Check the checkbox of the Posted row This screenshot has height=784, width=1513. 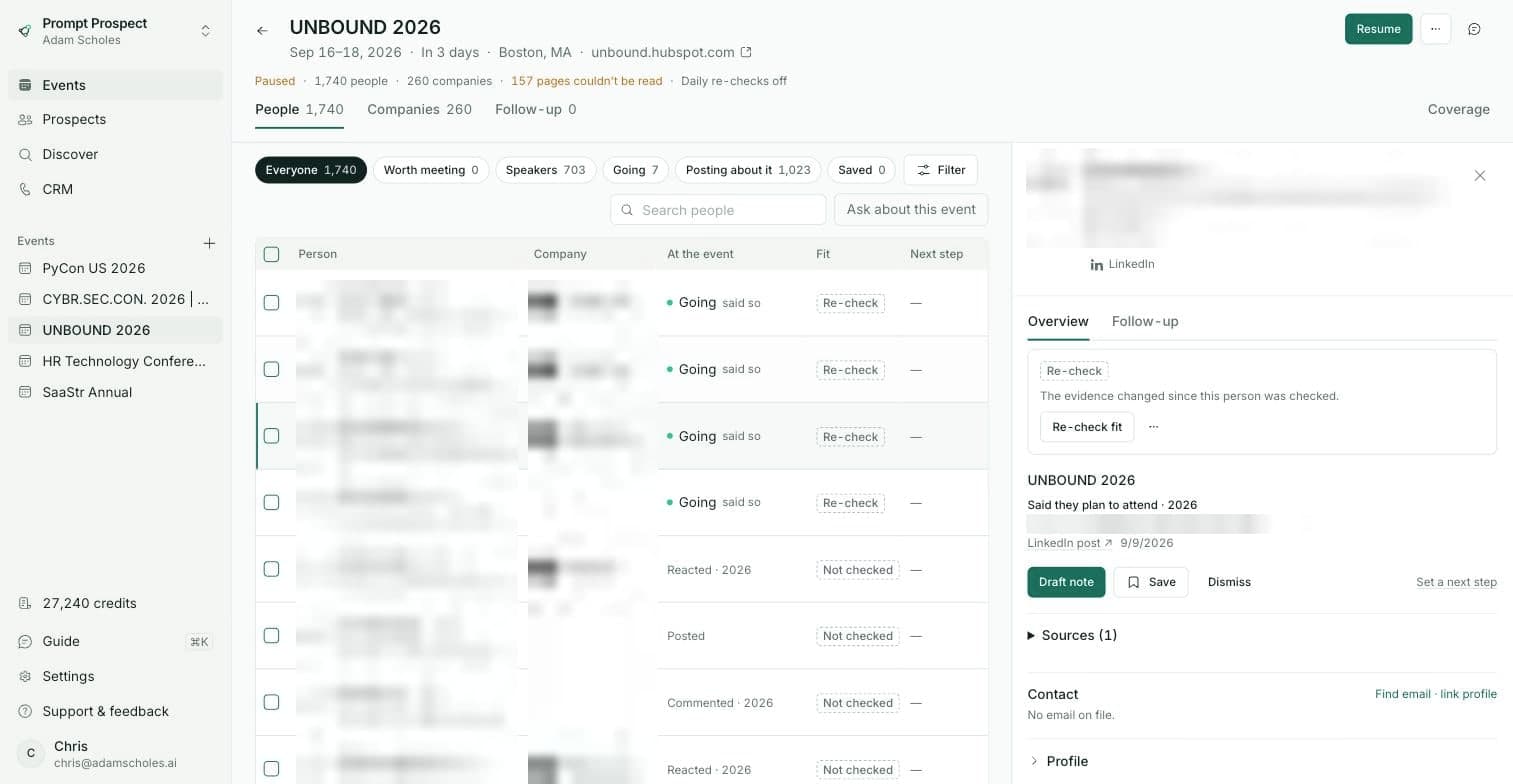point(271,635)
